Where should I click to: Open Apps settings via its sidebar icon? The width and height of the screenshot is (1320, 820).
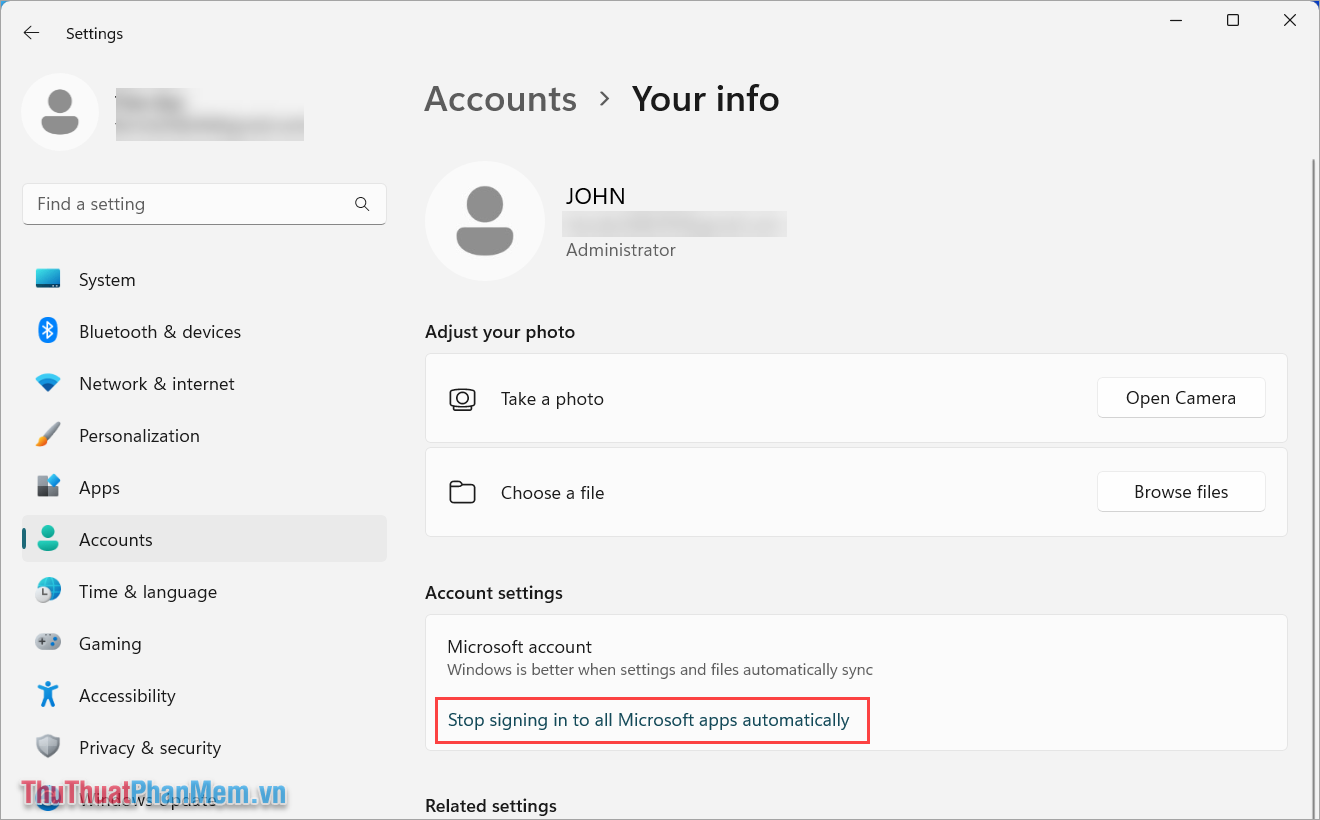(x=47, y=487)
